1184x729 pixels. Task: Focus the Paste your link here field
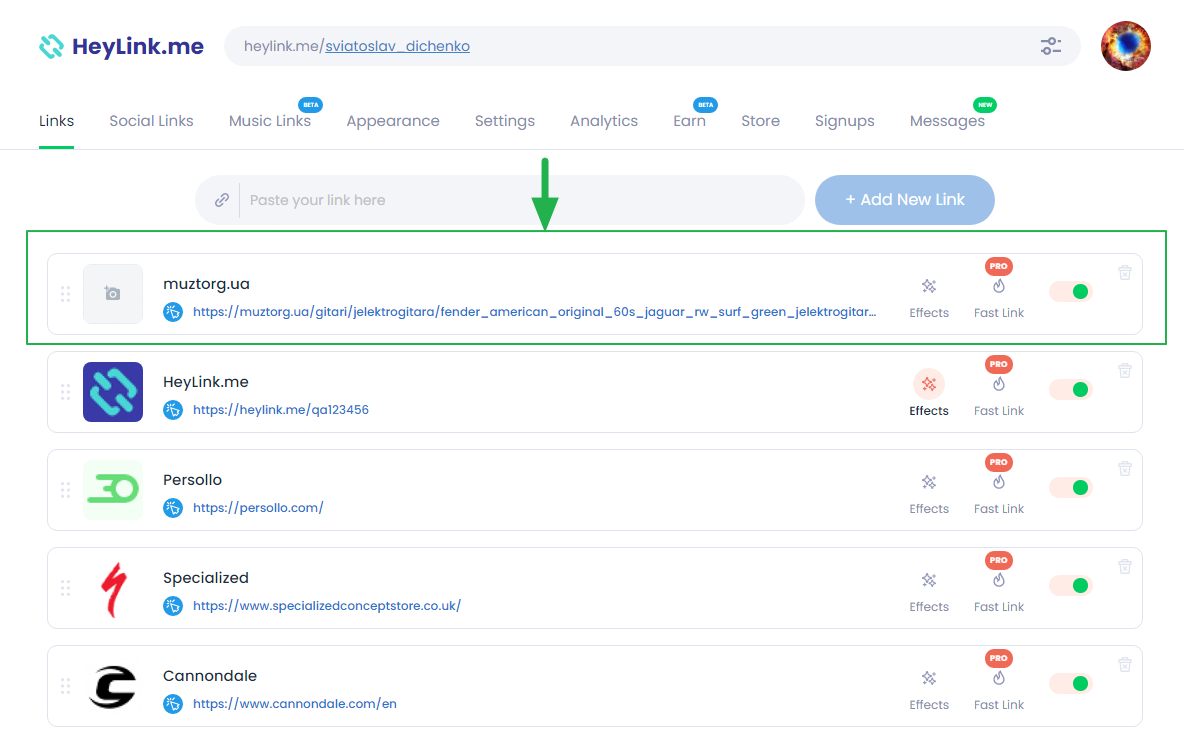click(499, 200)
